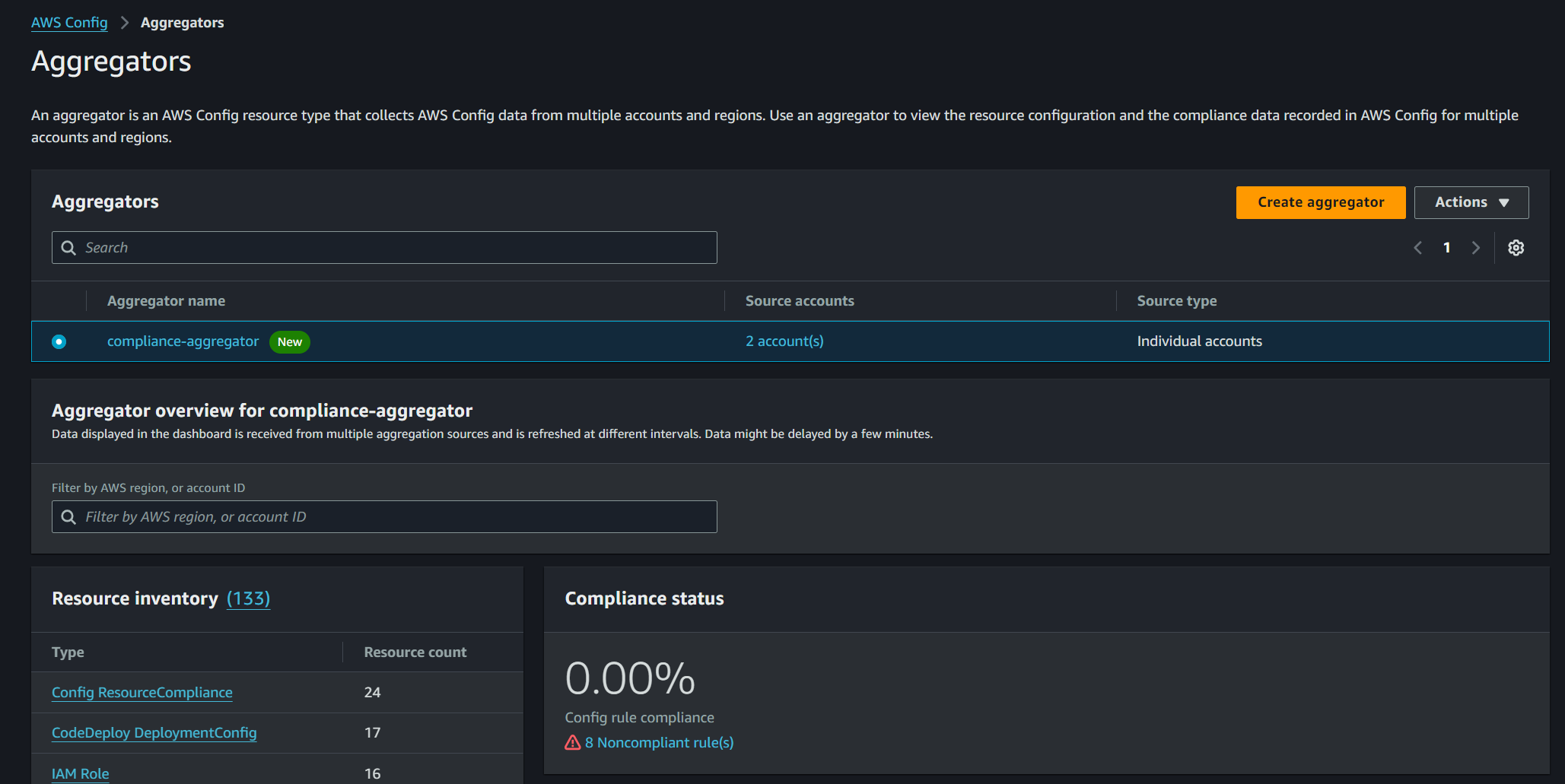The height and width of the screenshot is (784, 1565).
Task: Navigate to AWS Config breadcrumb link
Action: click(x=69, y=23)
